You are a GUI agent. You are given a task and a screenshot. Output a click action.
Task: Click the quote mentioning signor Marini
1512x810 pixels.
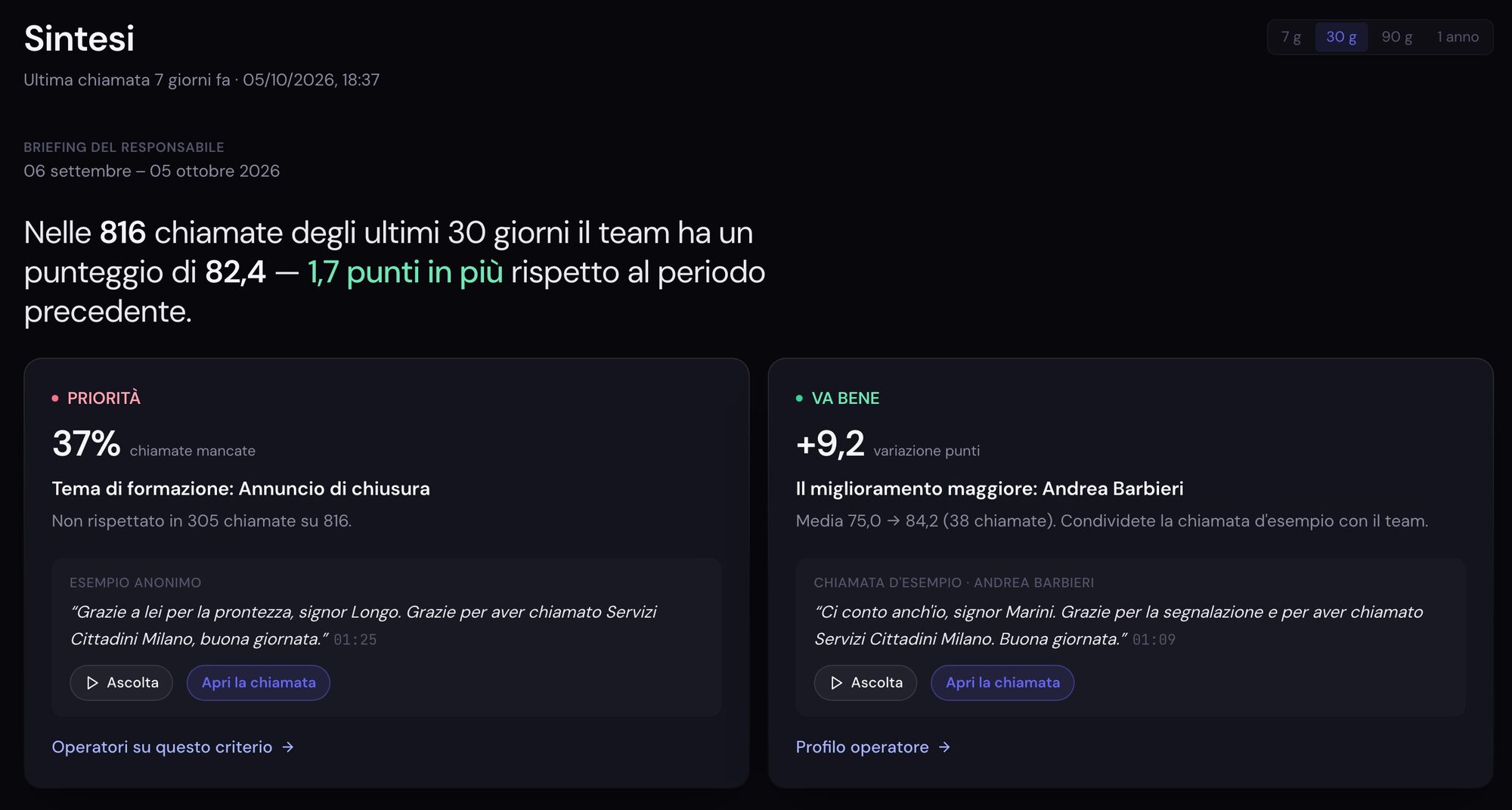[1118, 625]
